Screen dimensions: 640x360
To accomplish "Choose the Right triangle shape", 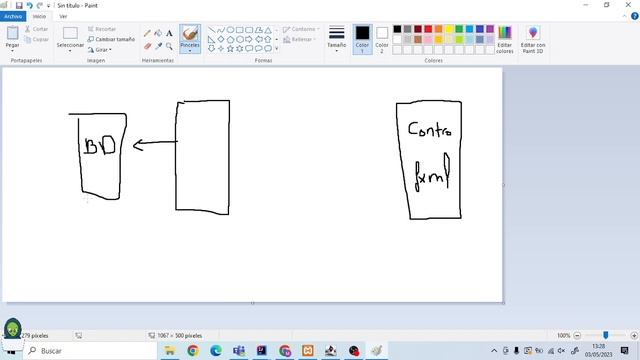I will pyautogui.click(x=211, y=39).
